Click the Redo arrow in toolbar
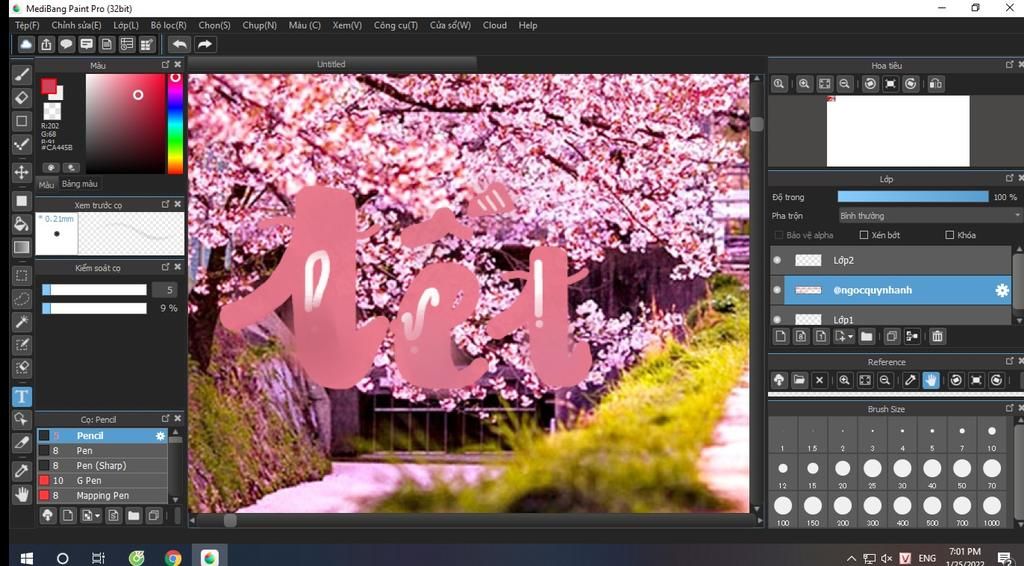Screen dimensions: 1024x566 click(204, 44)
